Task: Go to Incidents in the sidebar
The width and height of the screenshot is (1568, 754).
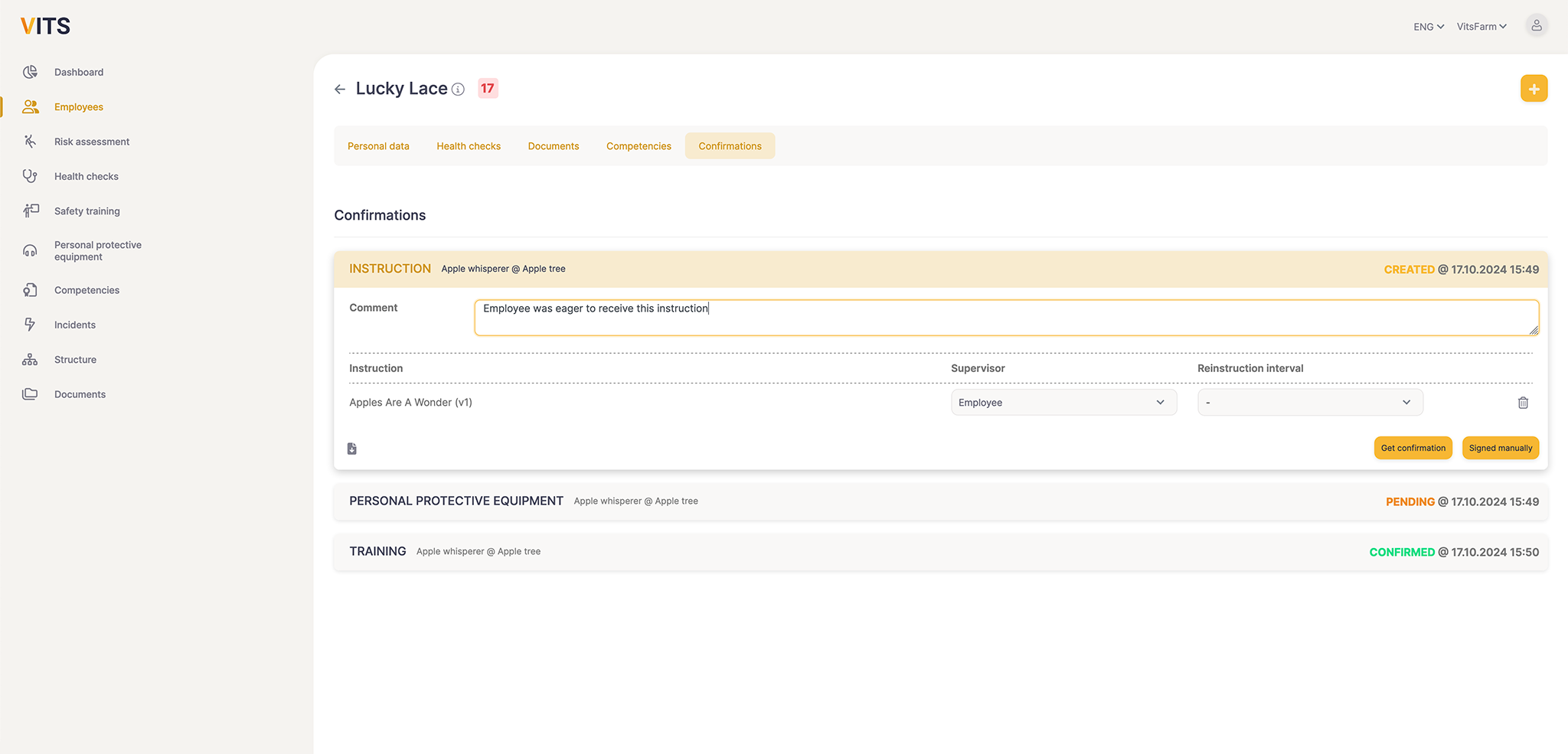Action: point(75,325)
